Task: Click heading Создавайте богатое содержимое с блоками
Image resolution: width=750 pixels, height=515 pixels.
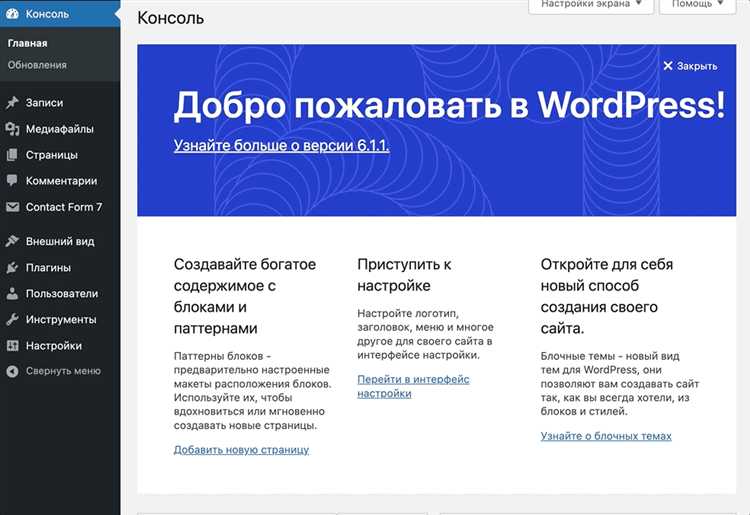Action: point(244,296)
